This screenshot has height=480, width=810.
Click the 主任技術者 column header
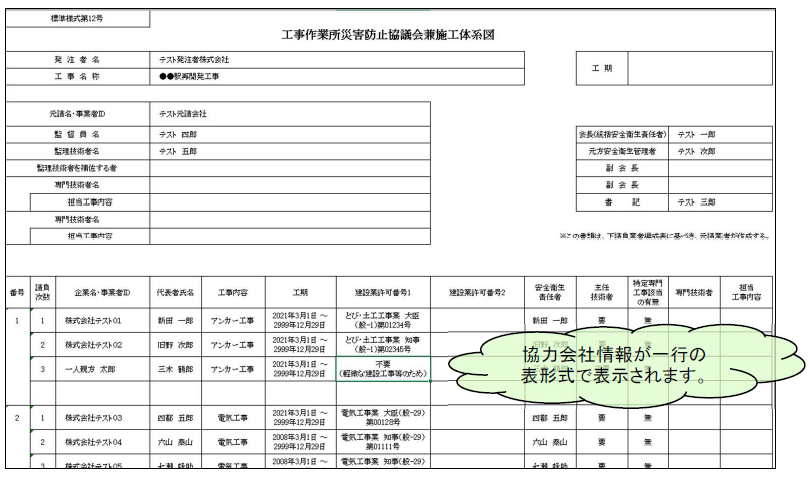click(x=602, y=292)
